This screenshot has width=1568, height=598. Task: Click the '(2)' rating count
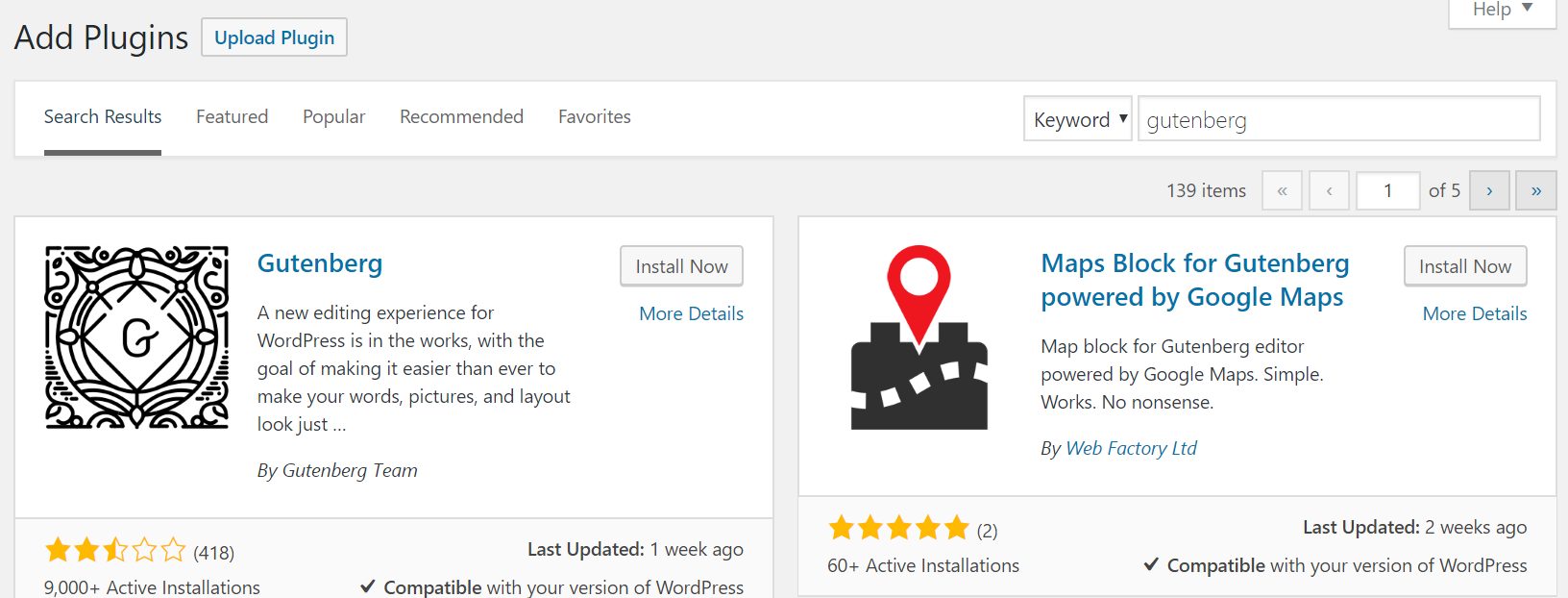coord(988,531)
